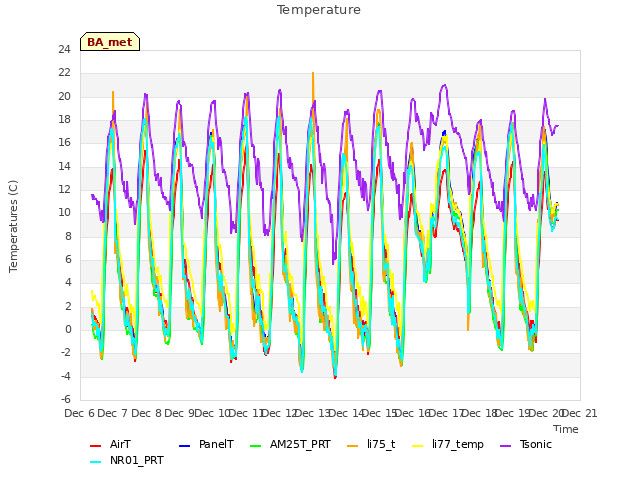
Task: Toggle the Tsonic legend entry
Action: [x=526, y=444]
